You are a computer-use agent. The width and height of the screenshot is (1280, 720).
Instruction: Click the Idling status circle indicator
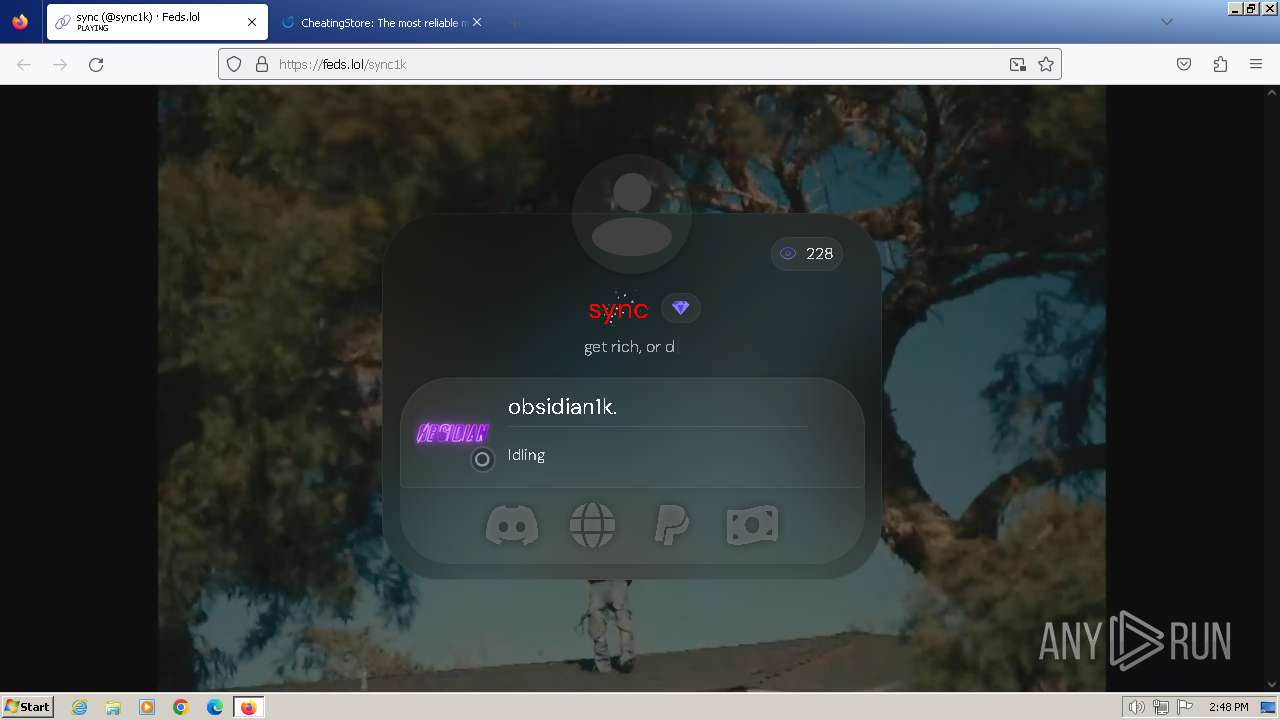pos(482,459)
